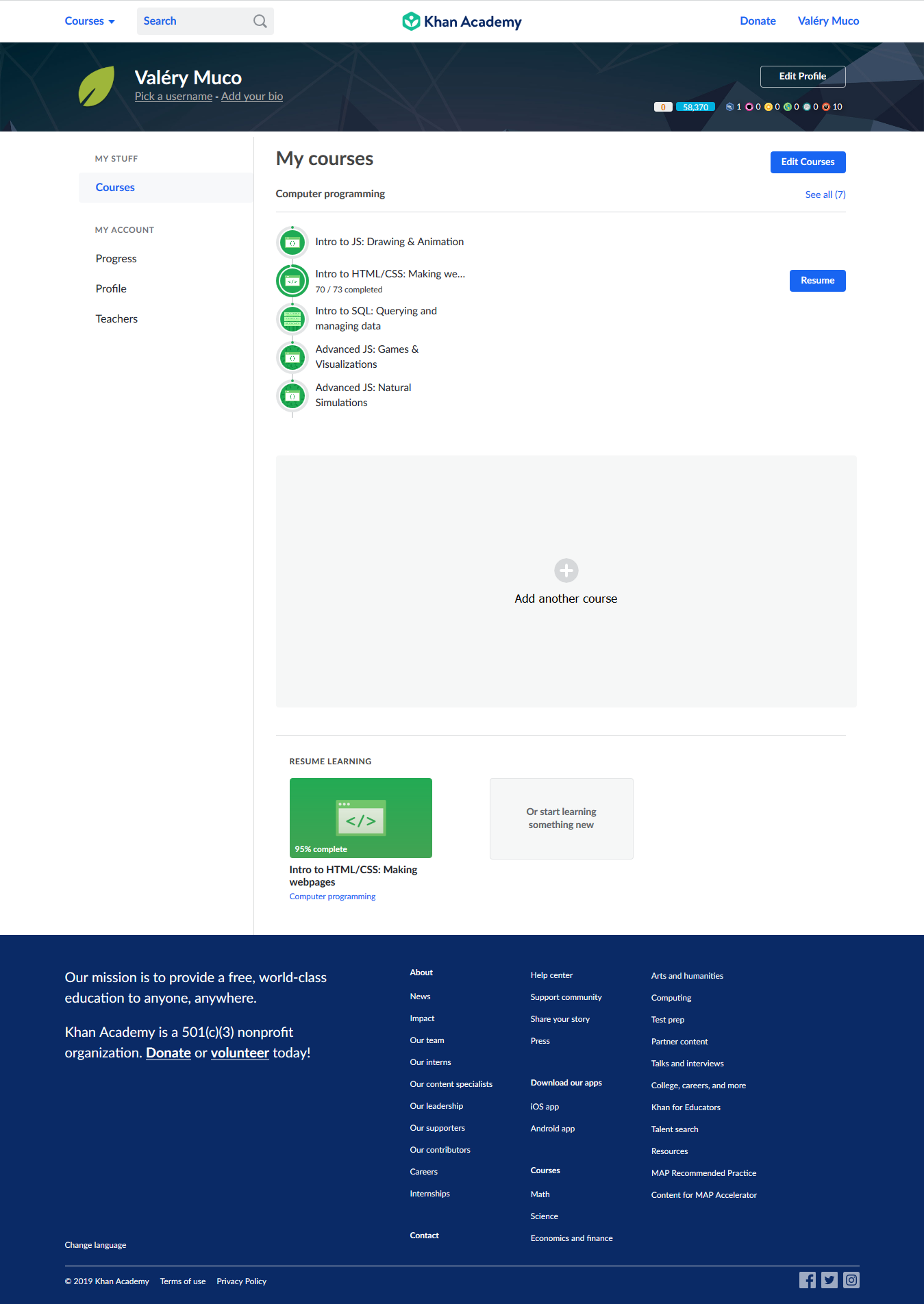Open Computing footer link
924x1304 pixels.
pyautogui.click(x=671, y=998)
